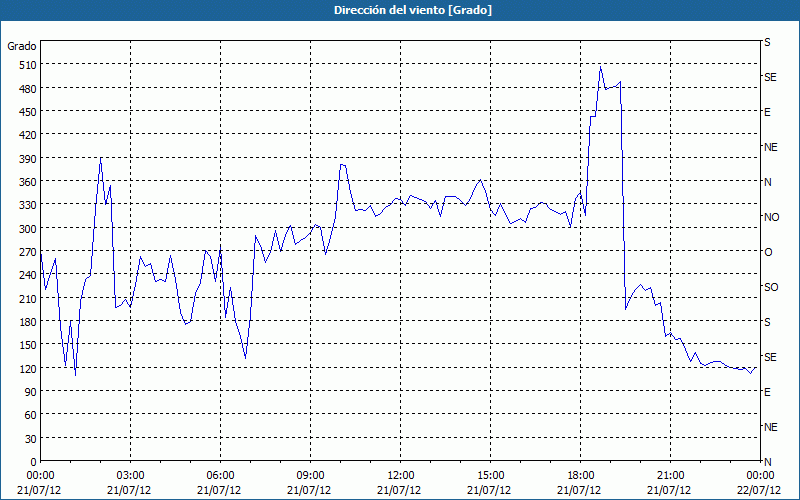The image size is (800, 500).
Task: Click the 420 y-axis label
Action: coord(27,136)
